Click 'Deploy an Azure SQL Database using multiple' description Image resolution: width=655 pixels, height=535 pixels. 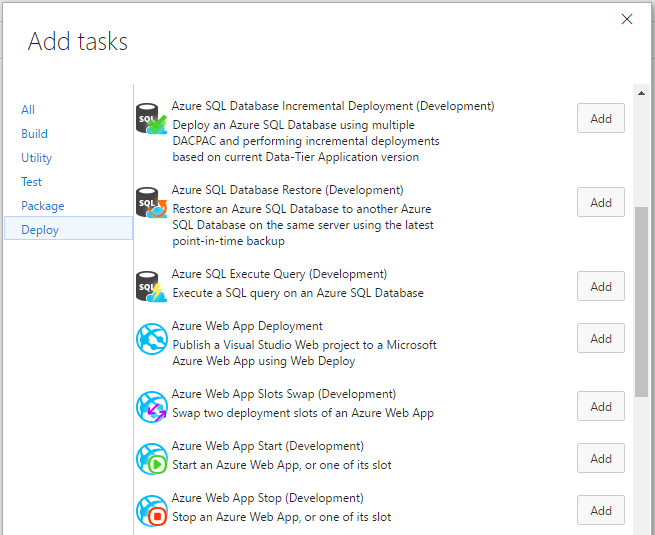click(306, 141)
